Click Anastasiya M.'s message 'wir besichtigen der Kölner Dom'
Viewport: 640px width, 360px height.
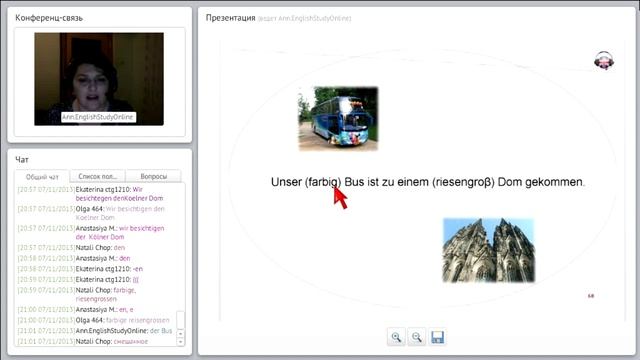[x=120, y=233]
